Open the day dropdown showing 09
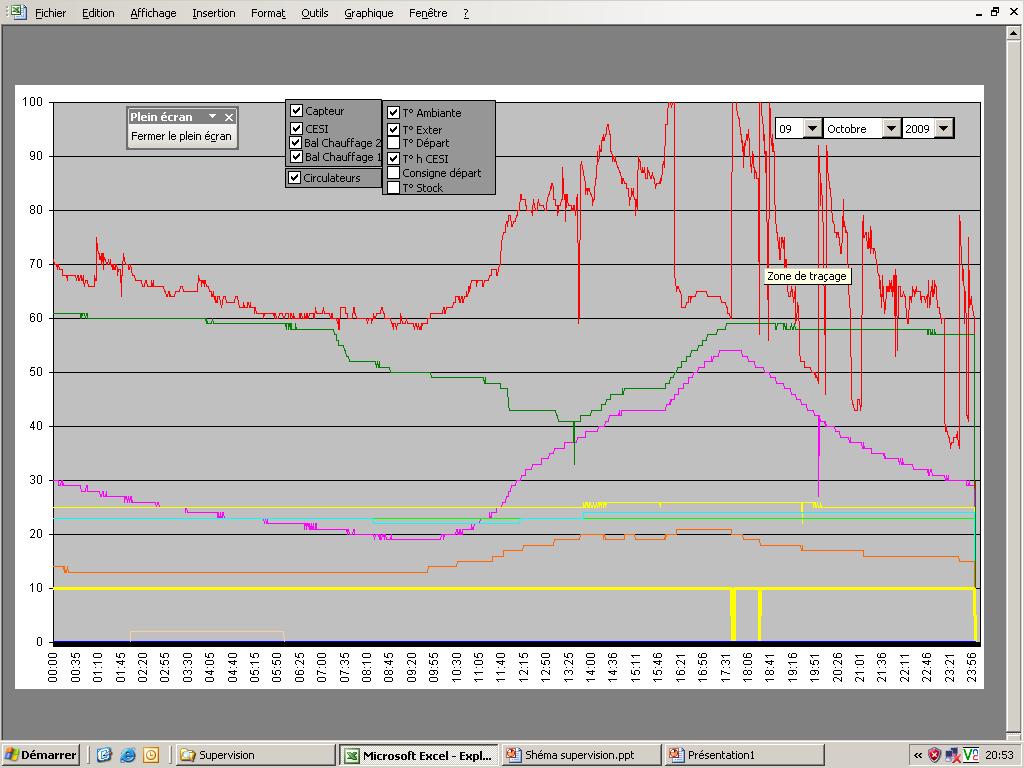1024x768 pixels. click(812, 129)
